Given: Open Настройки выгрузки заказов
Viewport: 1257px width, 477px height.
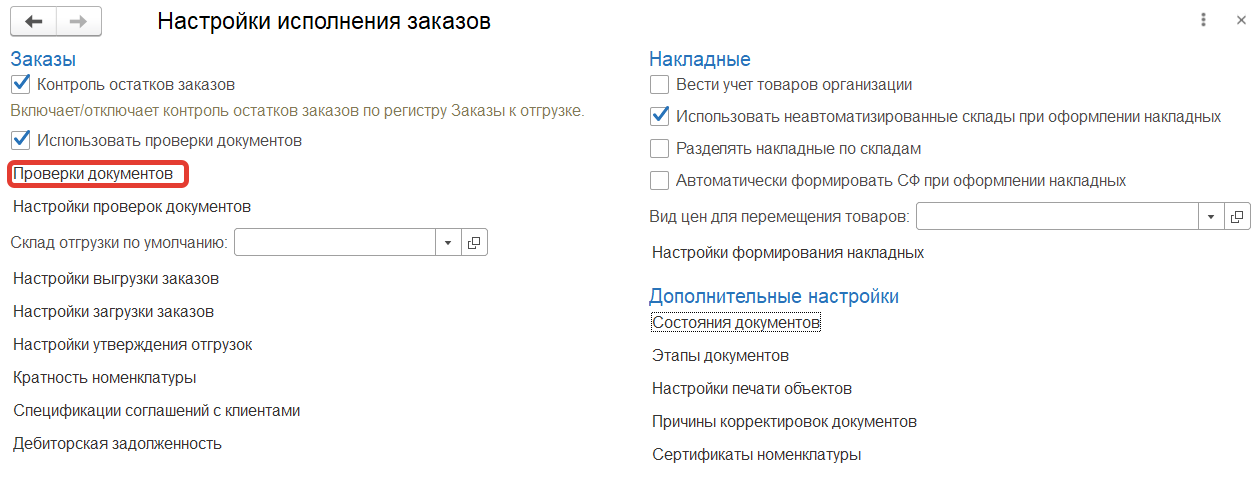Looking at the screenshot, I should click(116, 278).
